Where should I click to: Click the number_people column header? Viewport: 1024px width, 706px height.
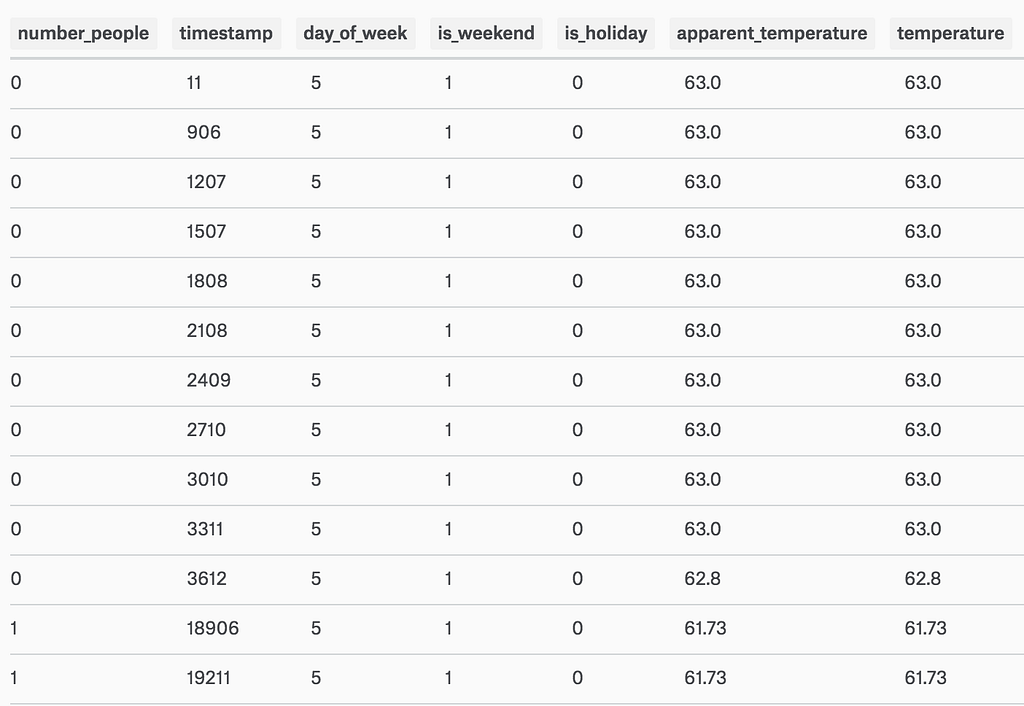pos(83,33)
